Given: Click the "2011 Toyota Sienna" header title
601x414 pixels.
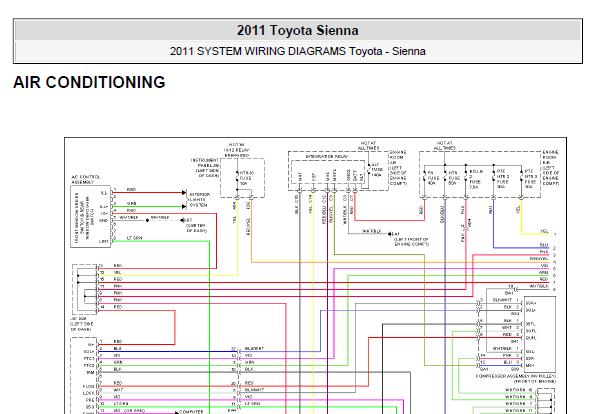Looking at the screenshot, I should 297,30.
